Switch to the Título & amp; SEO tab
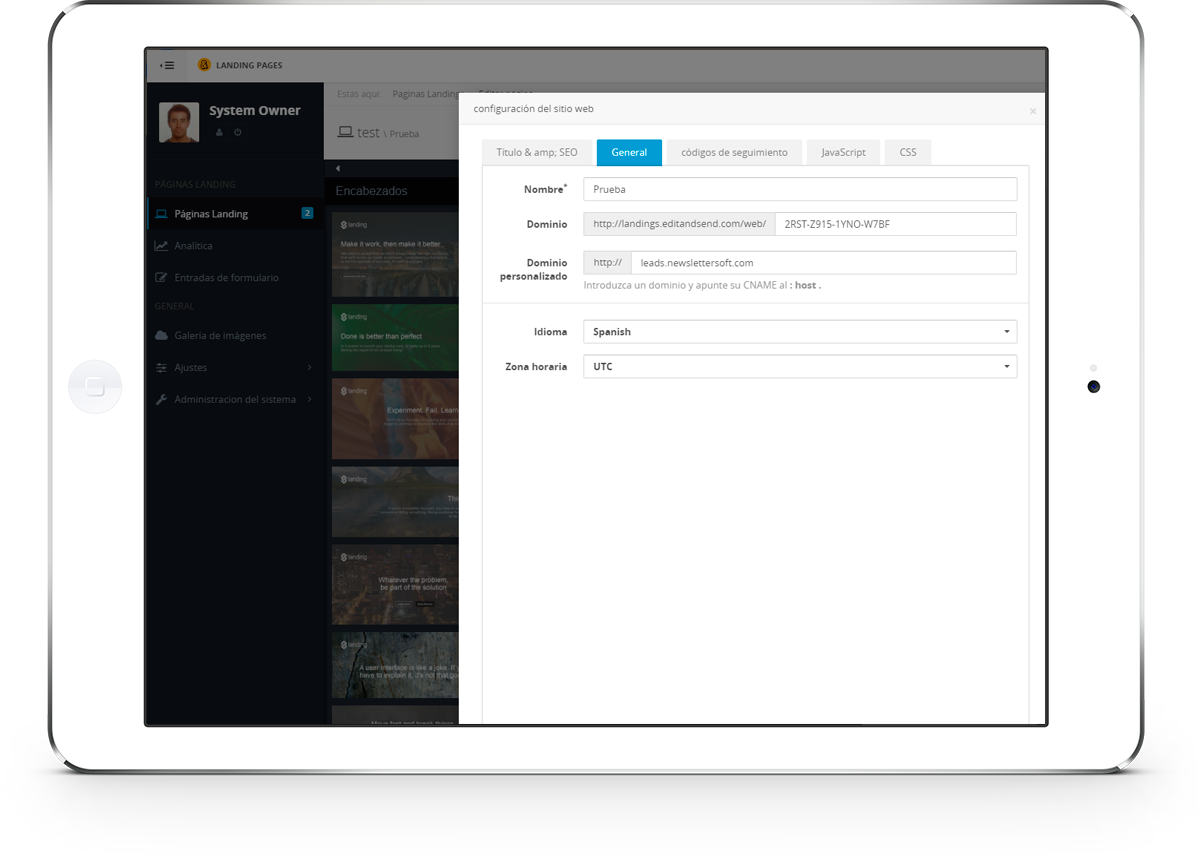Screen dimensions: 1200x857 point(537,153)
